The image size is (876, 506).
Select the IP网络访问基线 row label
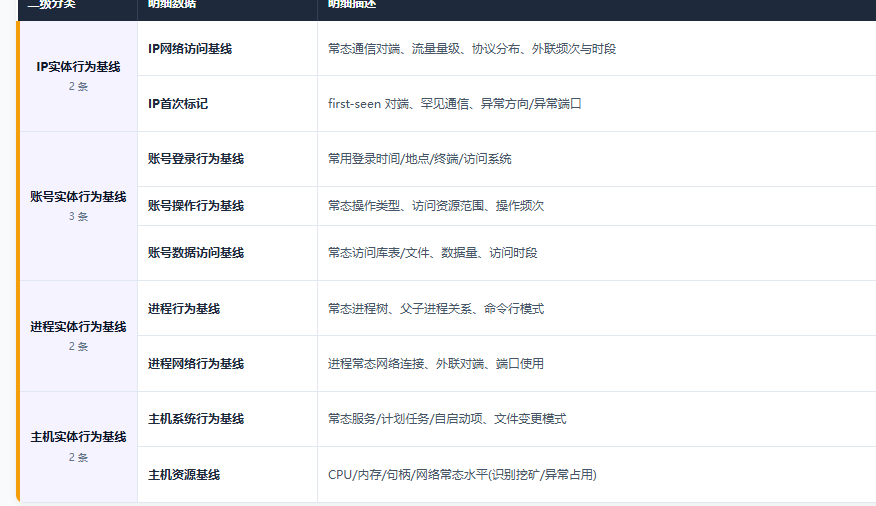pyautogui.click(x=190, y=49)
